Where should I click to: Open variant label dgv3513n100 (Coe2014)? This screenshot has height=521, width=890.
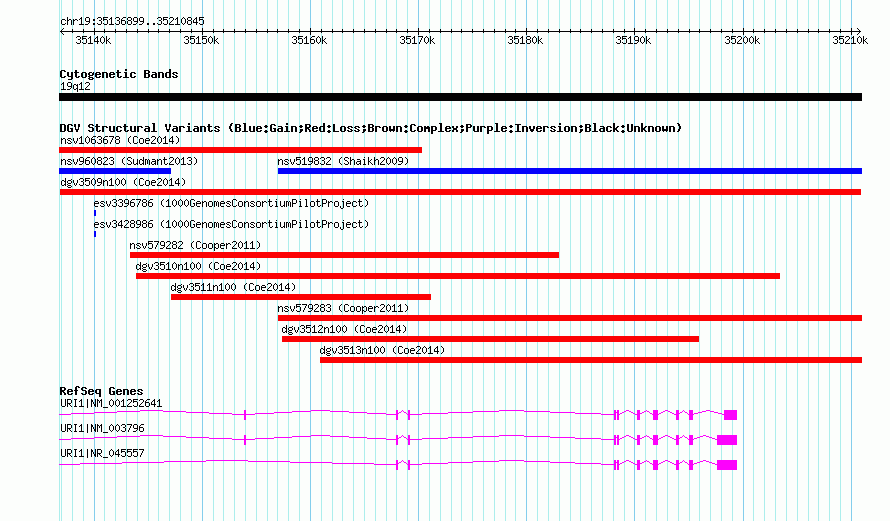click(382, 350)
